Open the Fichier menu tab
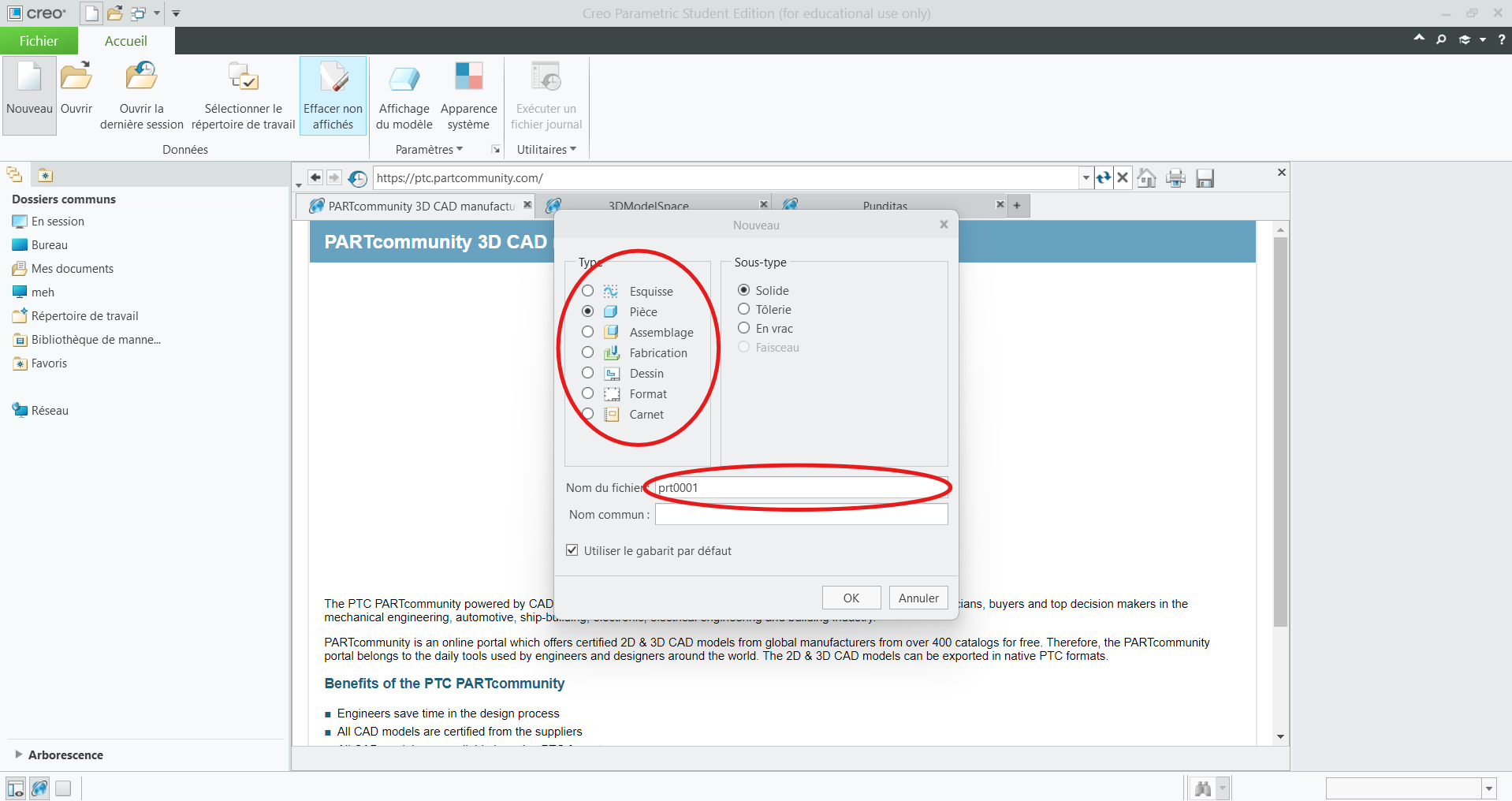The width and height of the screenshot is (1512, 801). coord(39,41)
